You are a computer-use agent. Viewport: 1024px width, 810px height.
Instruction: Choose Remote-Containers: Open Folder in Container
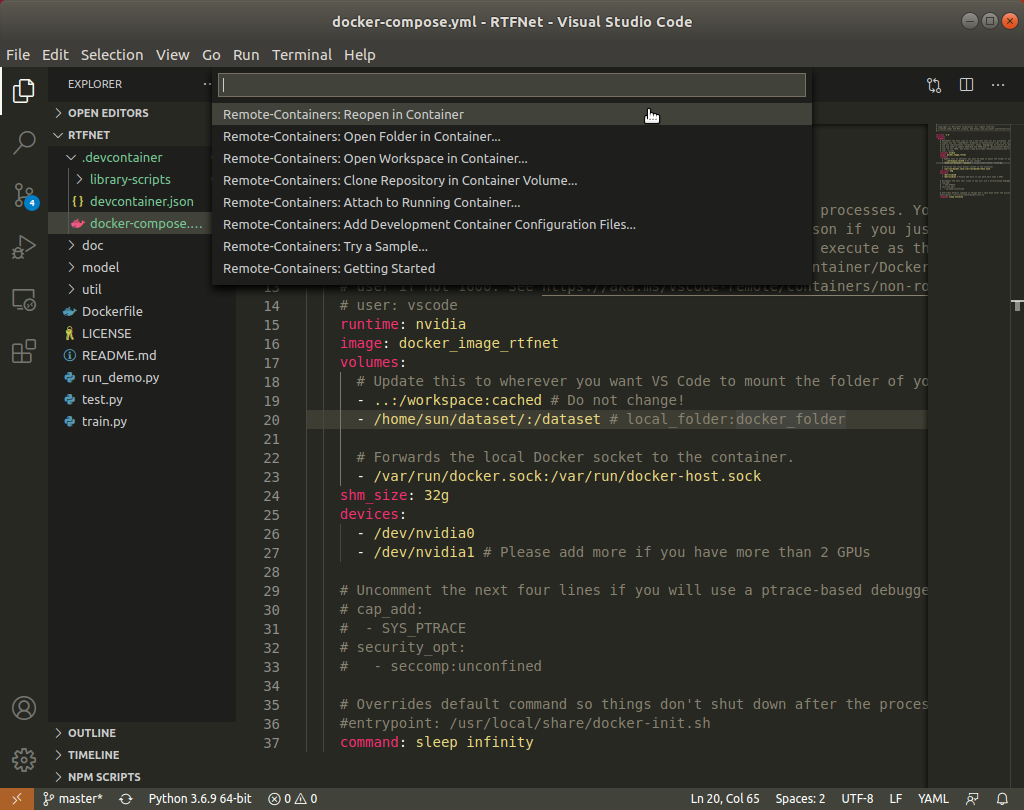click(x=512, y=137)
